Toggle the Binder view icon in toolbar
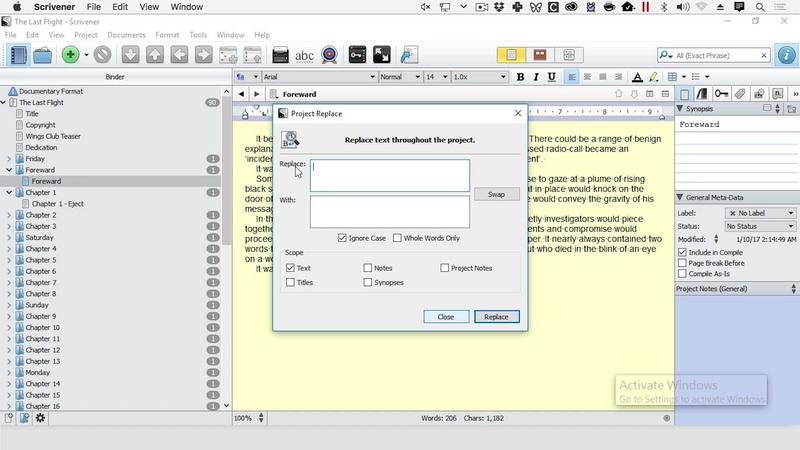 click(18, 55)
